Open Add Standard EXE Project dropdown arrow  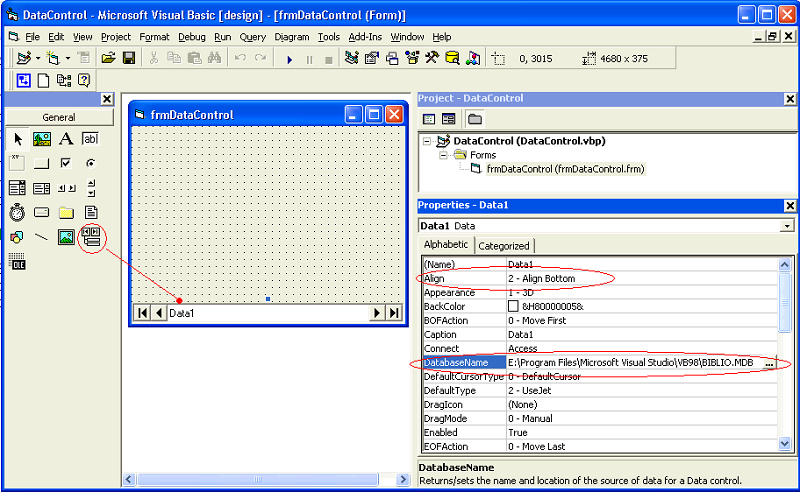tap(37, 59)
